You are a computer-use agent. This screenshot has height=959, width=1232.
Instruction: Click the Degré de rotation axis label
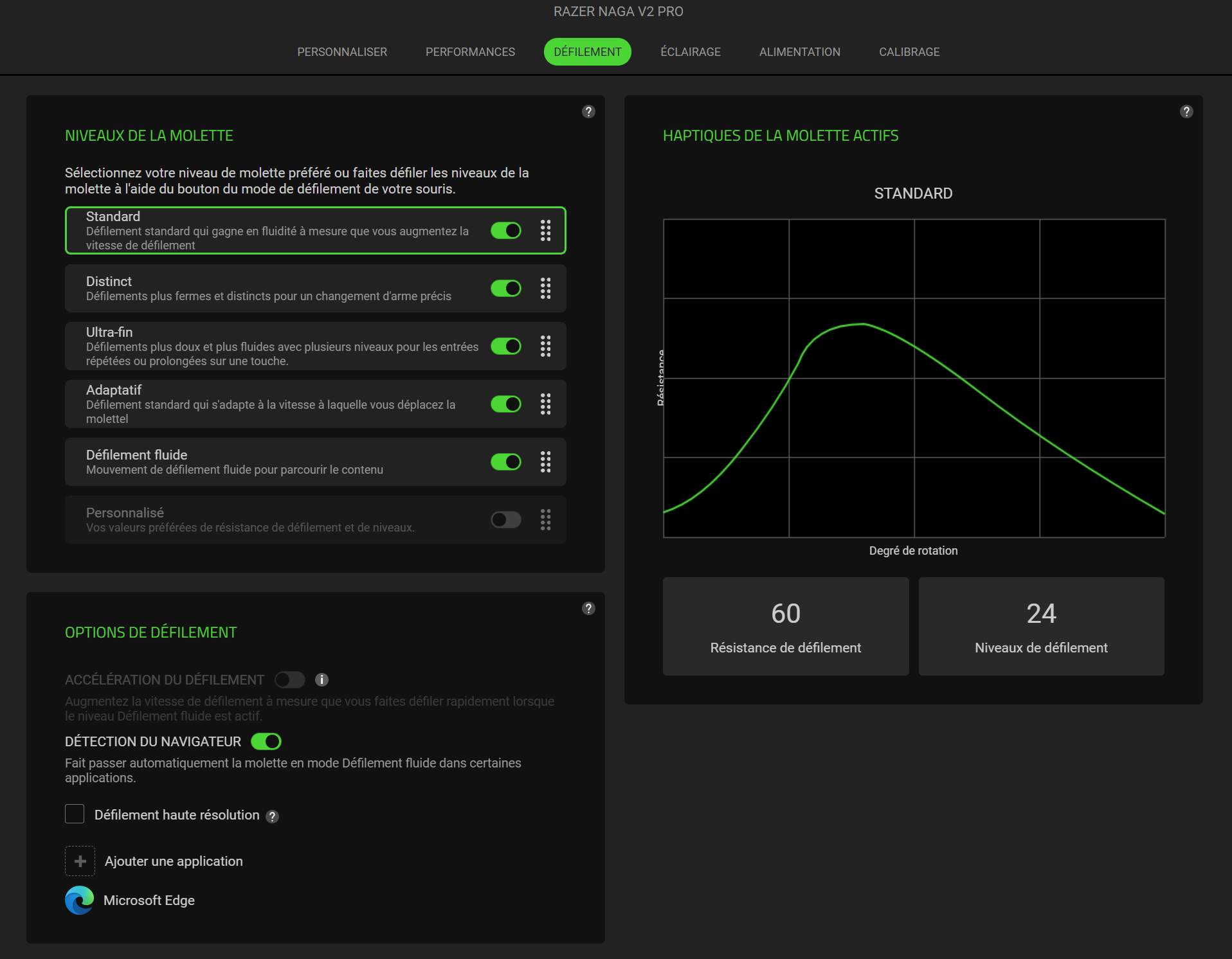point(913,551)
